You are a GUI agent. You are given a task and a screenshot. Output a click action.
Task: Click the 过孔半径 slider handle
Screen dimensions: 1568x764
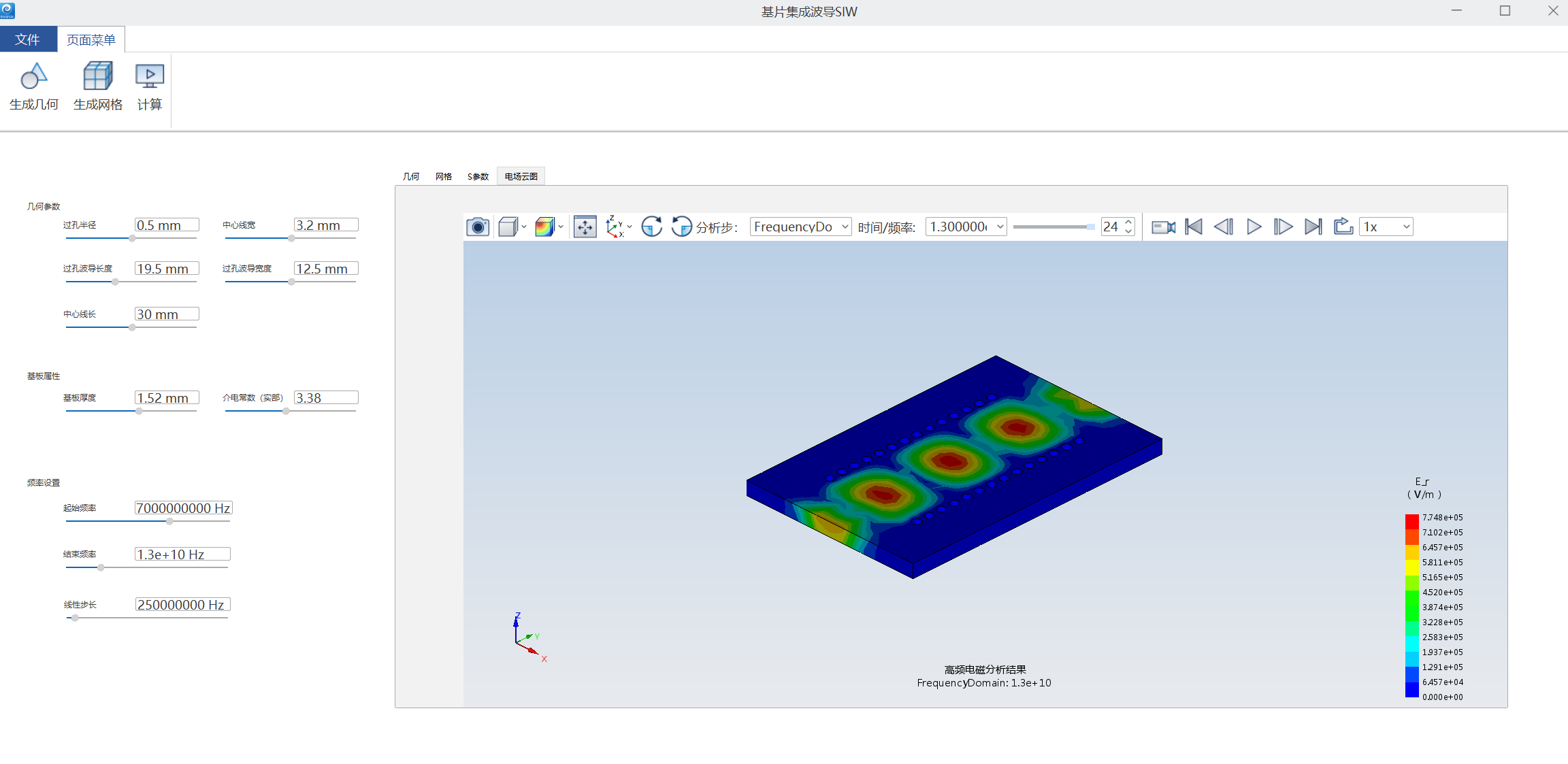[132, 238]
